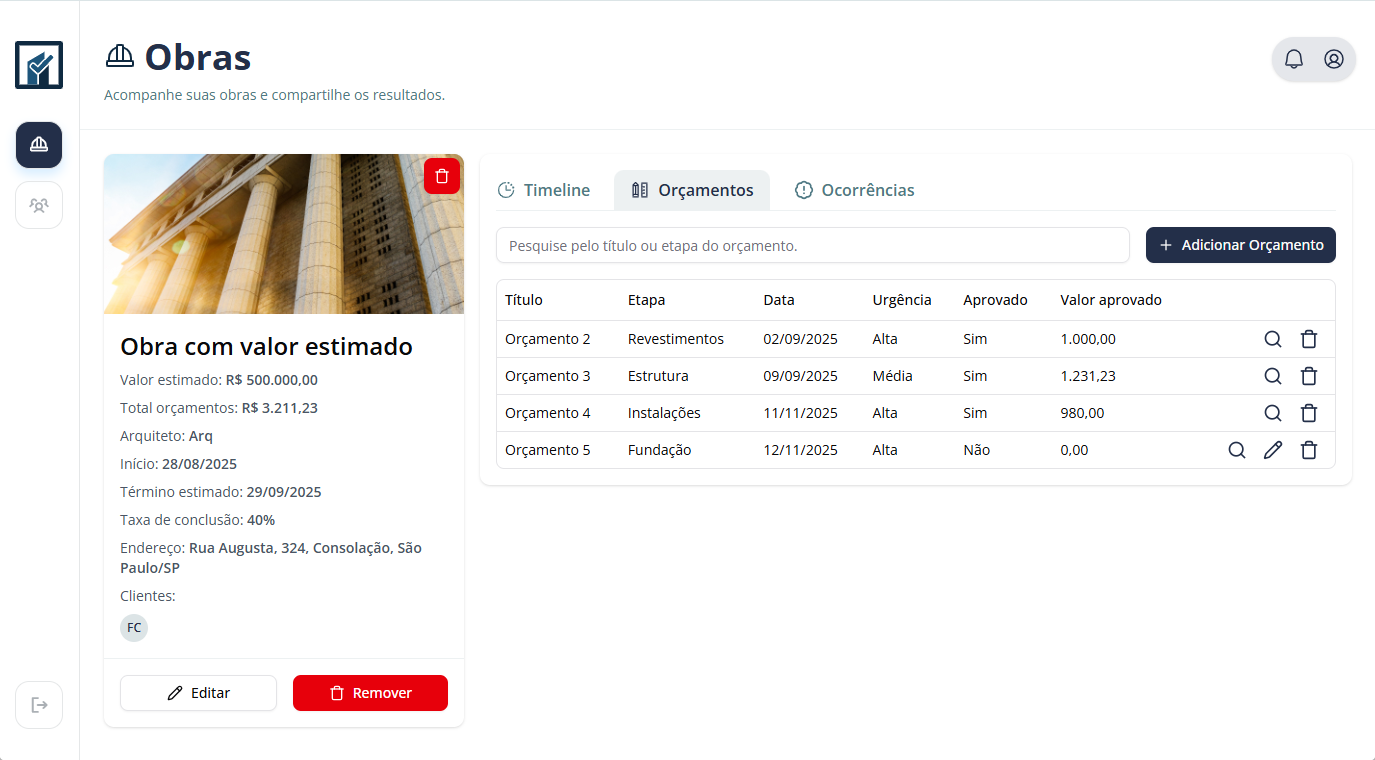The image size is (1375, 760).
Task: View details of Orçamento 4
Action: pos(1272,413)
